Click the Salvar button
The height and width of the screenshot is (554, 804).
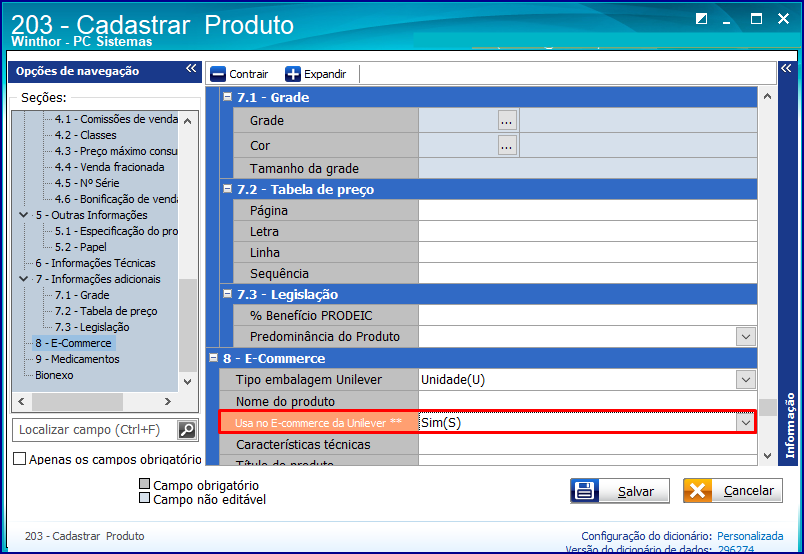[x=620, y=491]
